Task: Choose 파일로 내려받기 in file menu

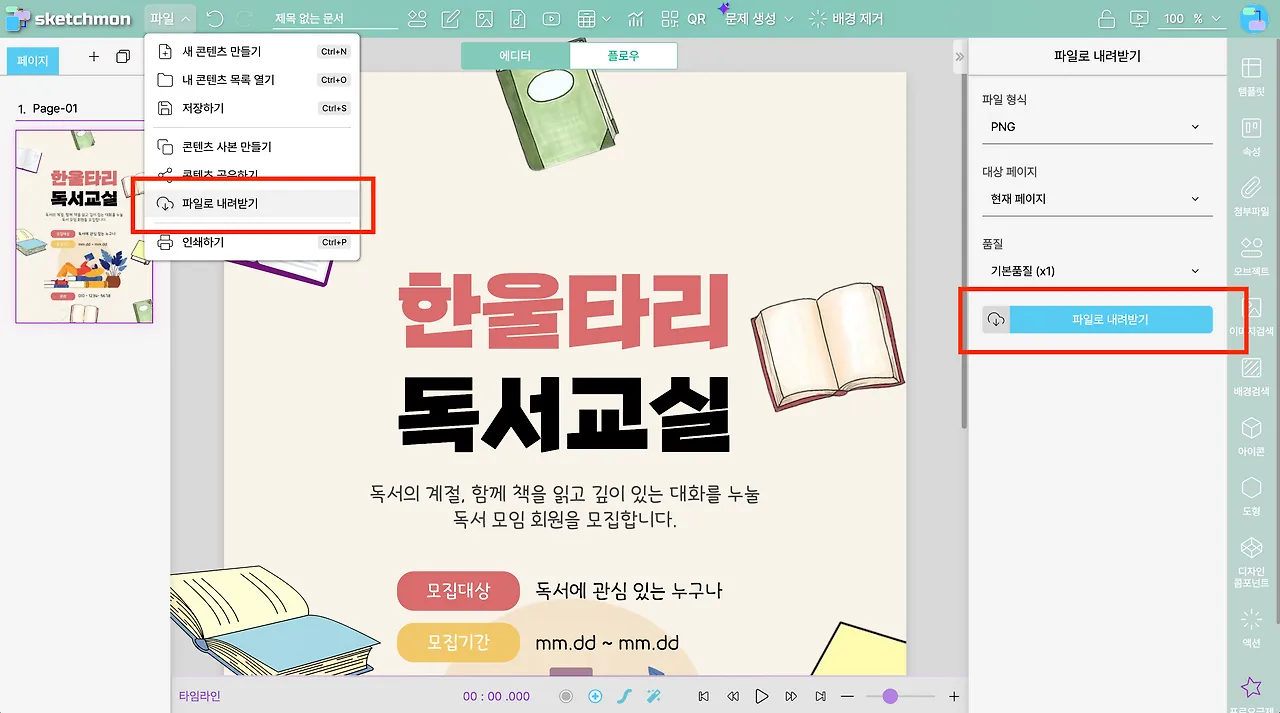Action: [x=252, y=204]
